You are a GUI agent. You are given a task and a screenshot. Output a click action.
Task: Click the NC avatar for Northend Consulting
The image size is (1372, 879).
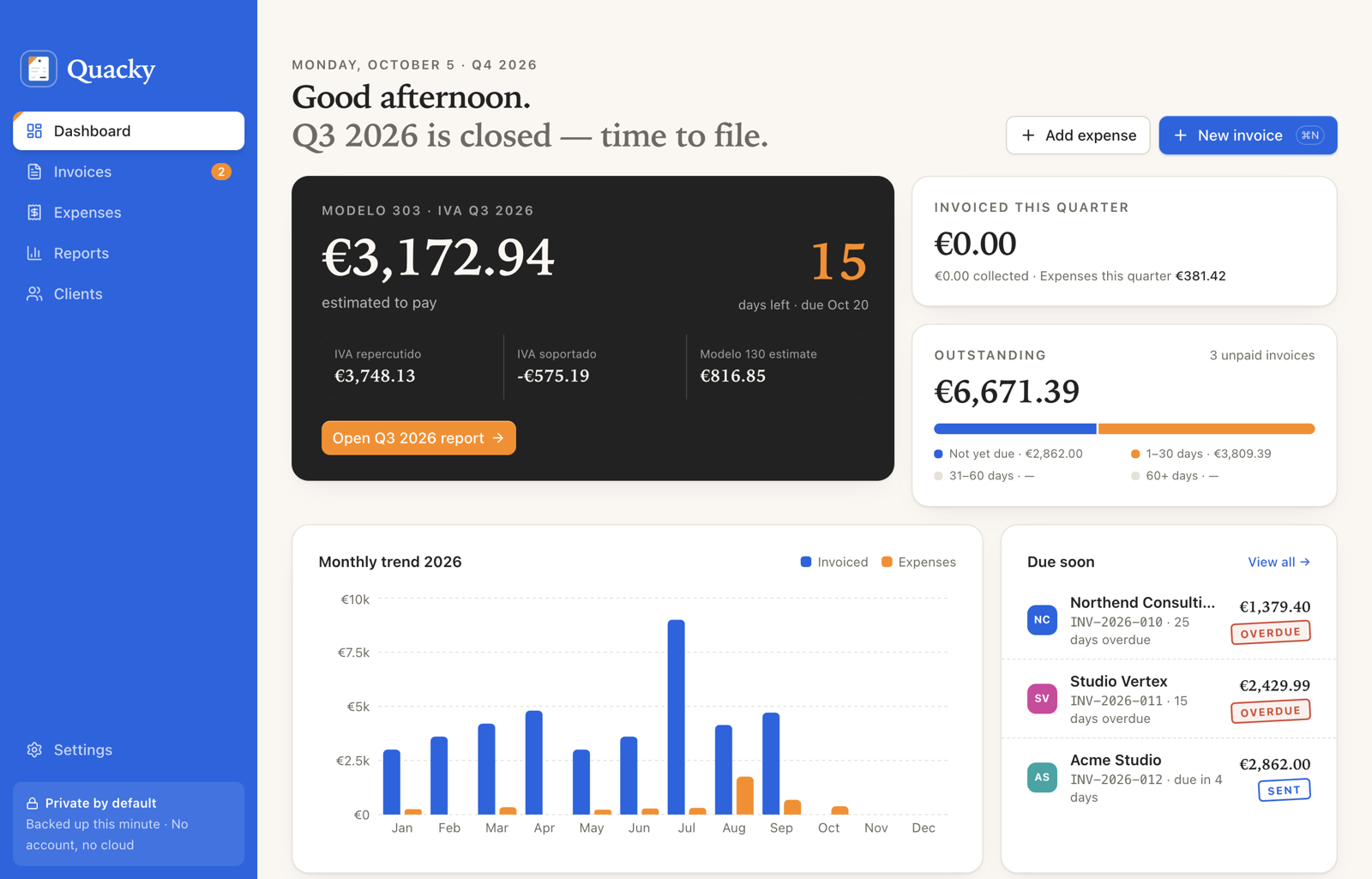pos(1042,619)
